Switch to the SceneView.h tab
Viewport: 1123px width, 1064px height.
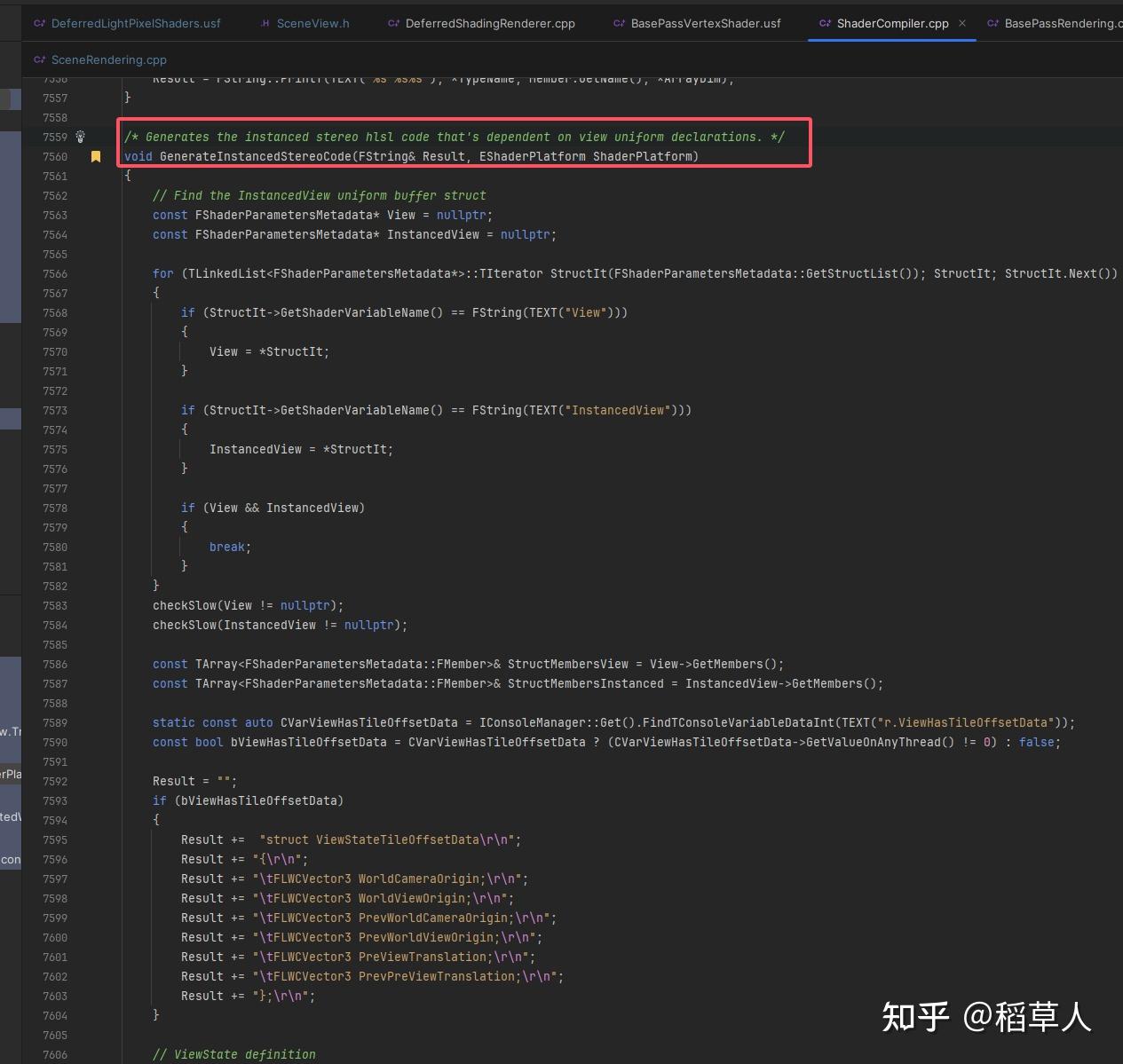tap(312, 23)
